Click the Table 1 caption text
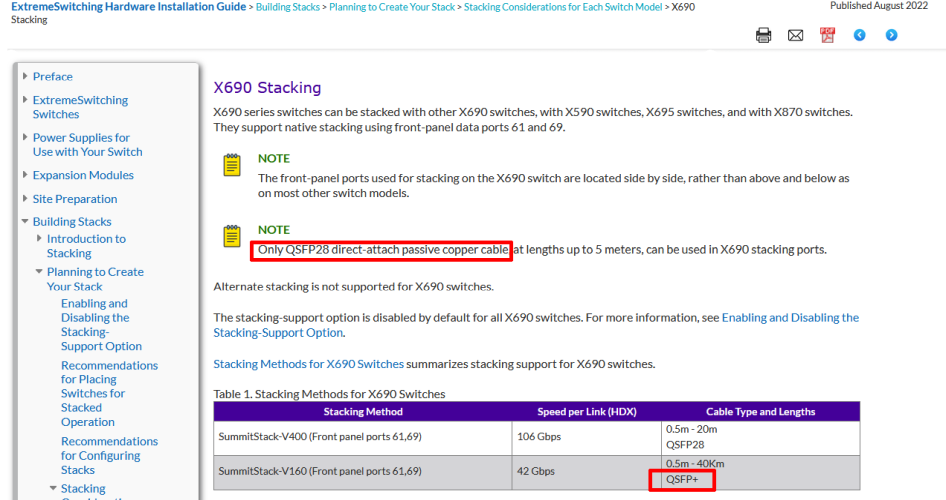Viewport: 946px width, 500px height. 329,394
